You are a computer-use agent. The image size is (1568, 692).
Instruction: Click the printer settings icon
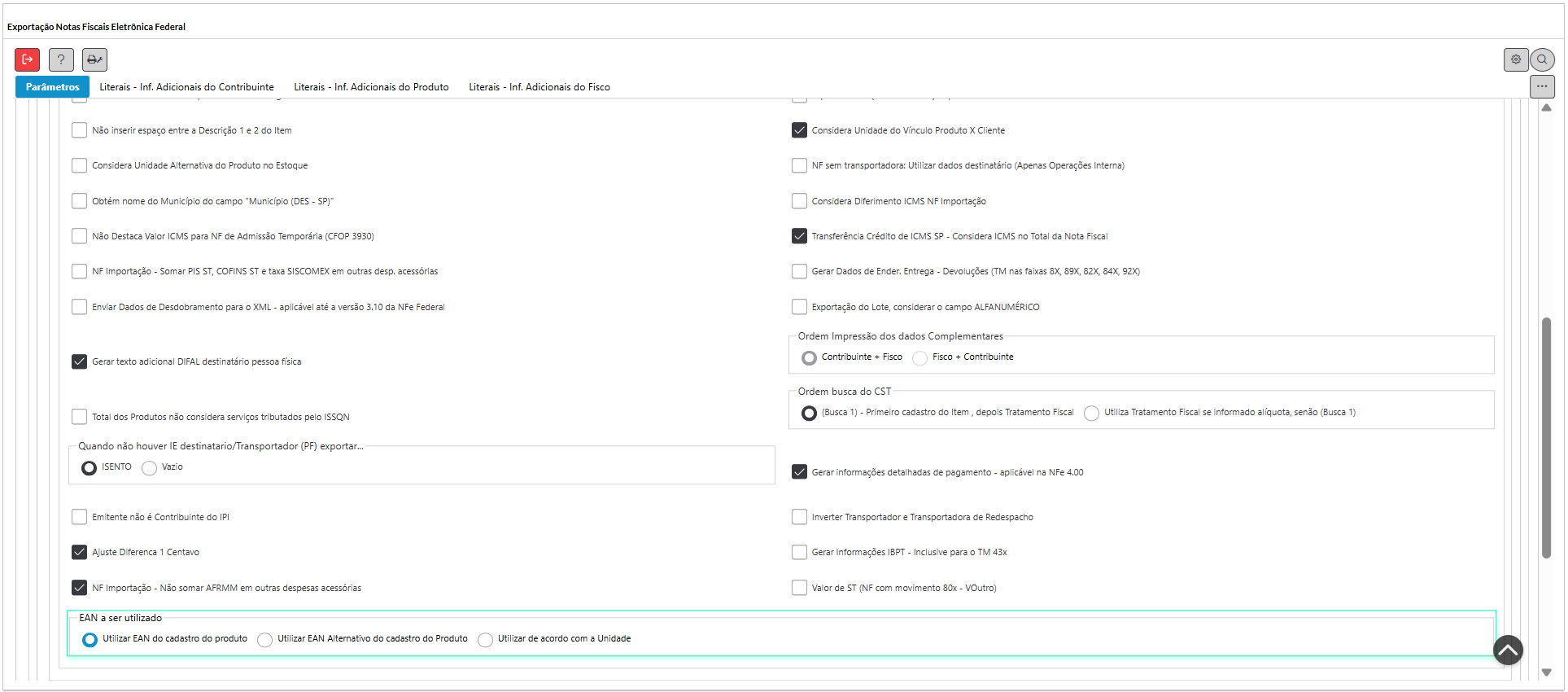coord(94,59)
